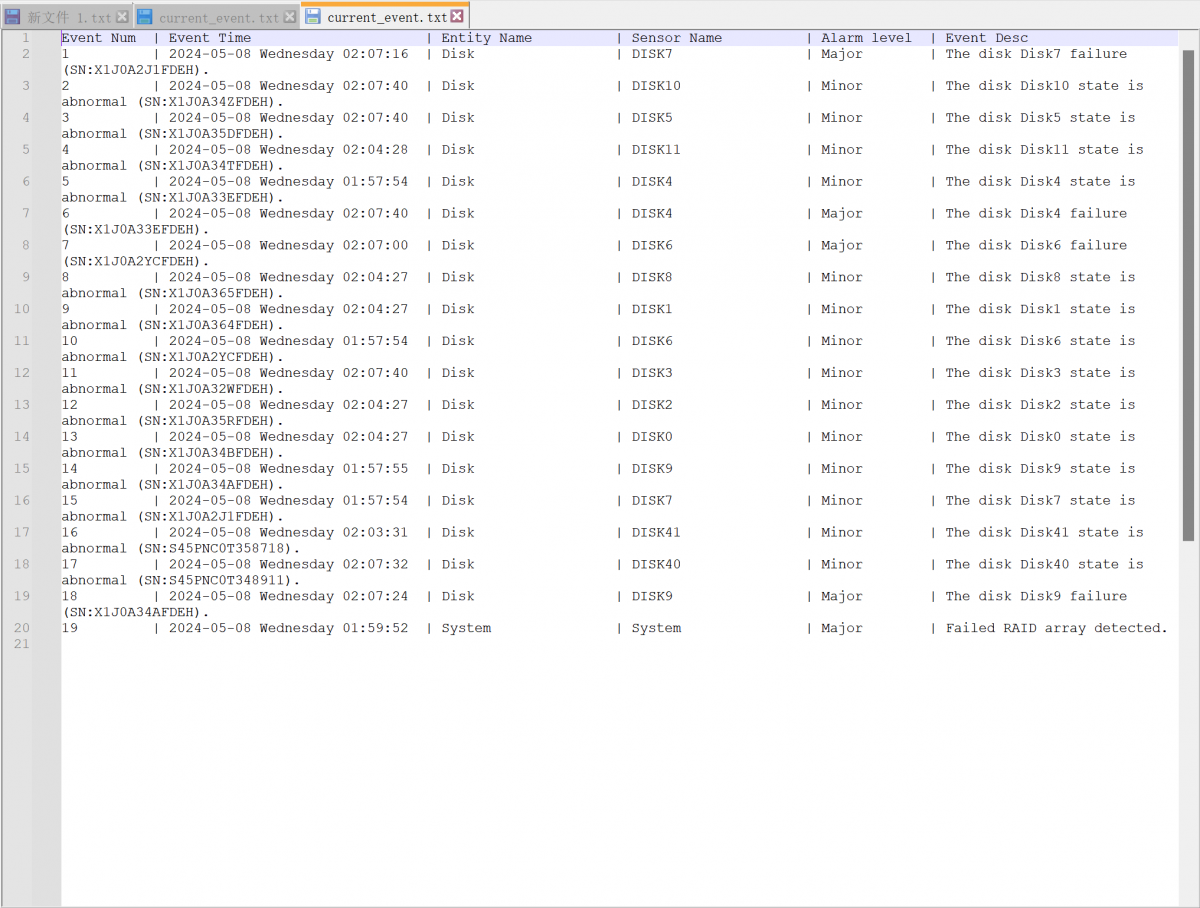
Task: Place cursor on the DISK41 sensor name
Action: [655, 532]
